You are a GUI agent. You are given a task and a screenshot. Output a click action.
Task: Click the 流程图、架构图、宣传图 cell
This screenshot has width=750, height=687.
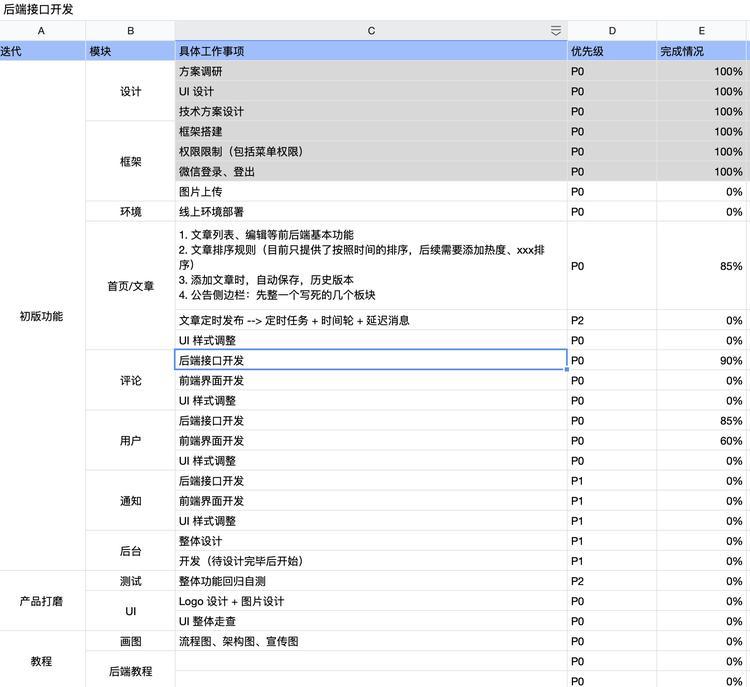point(370,641)
